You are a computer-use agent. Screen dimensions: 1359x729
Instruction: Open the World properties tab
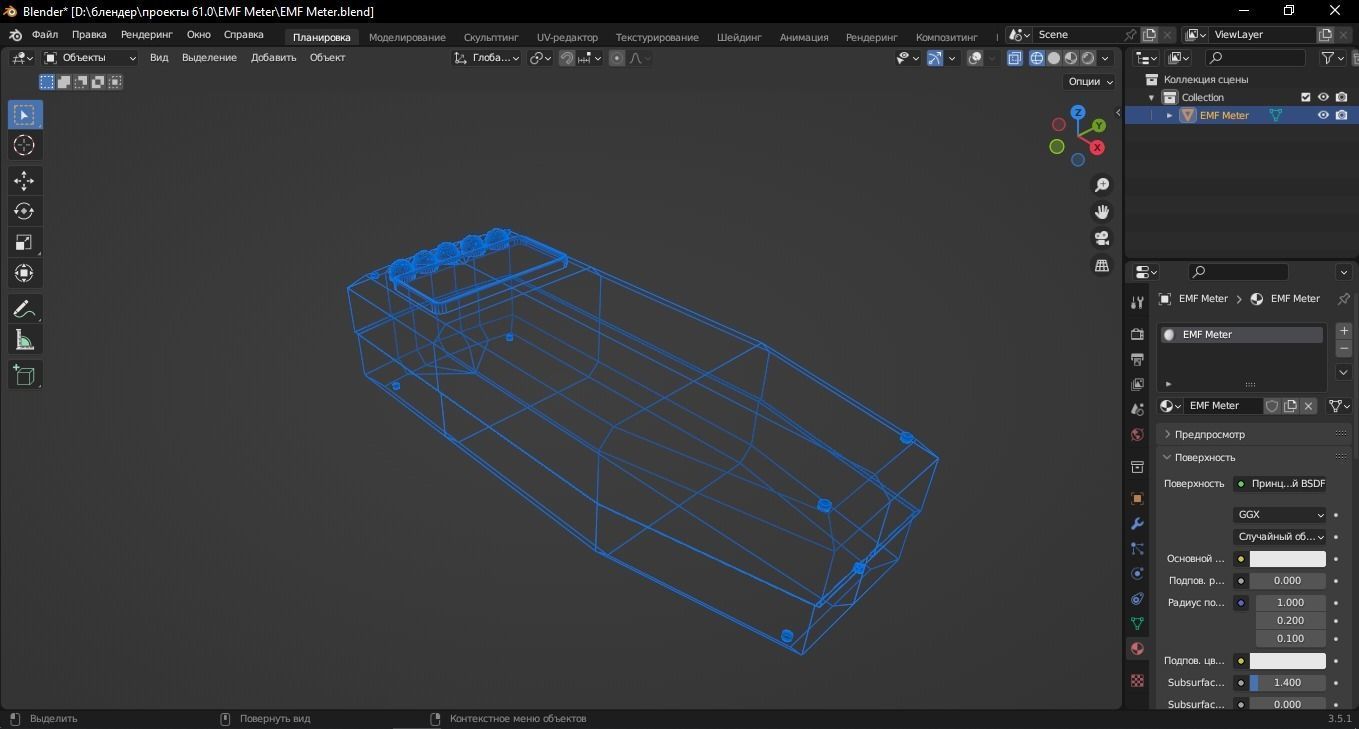click(1137, 435)
